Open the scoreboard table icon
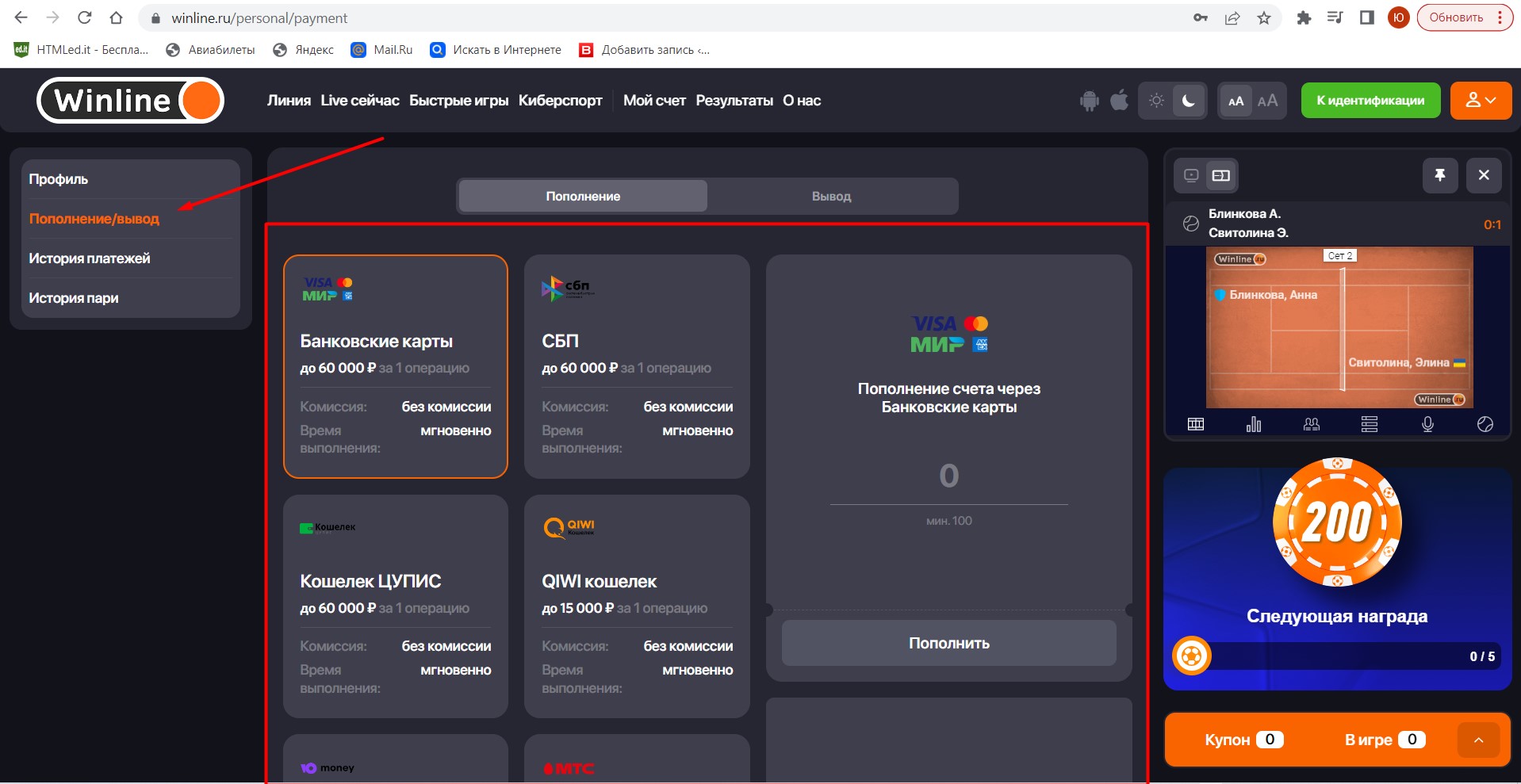The image size is (1521, 784). [x=1196, y=424]
